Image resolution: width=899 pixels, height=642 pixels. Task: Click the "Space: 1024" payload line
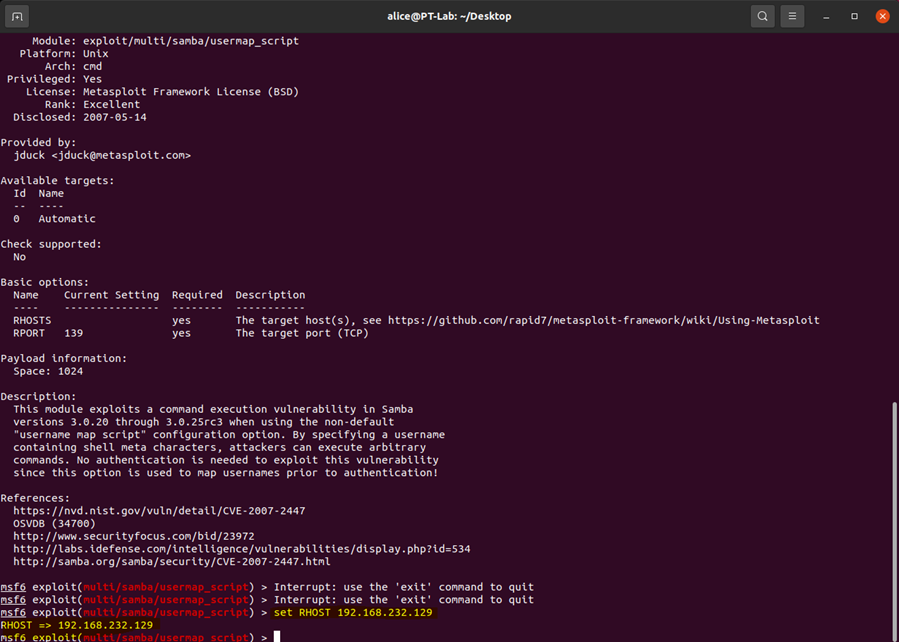[x=48, y=371]
